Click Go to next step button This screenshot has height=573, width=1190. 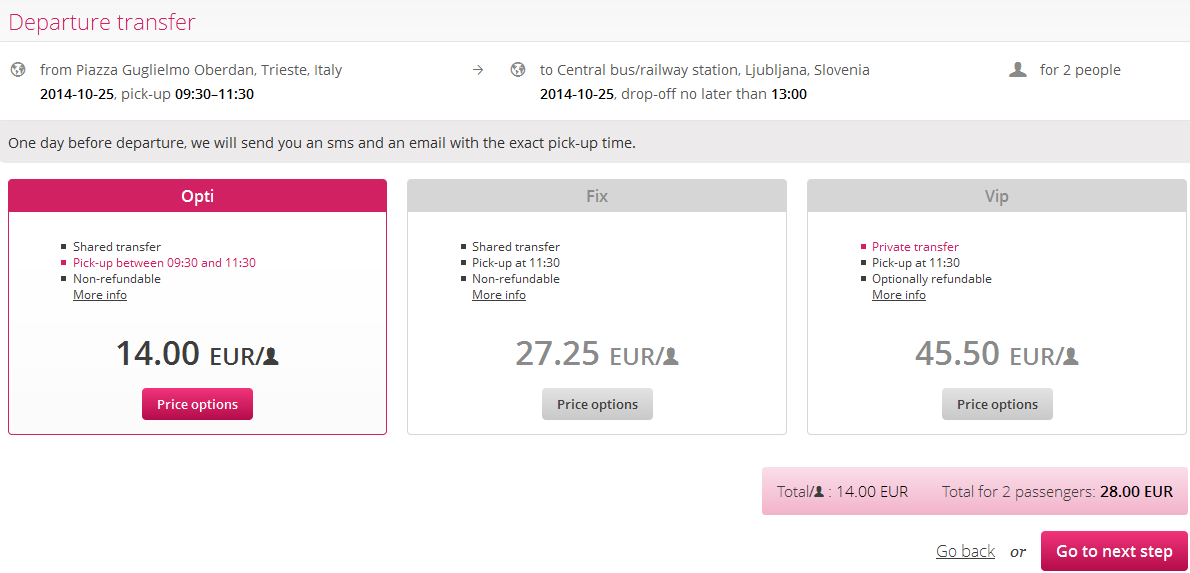coord(1114,551)
